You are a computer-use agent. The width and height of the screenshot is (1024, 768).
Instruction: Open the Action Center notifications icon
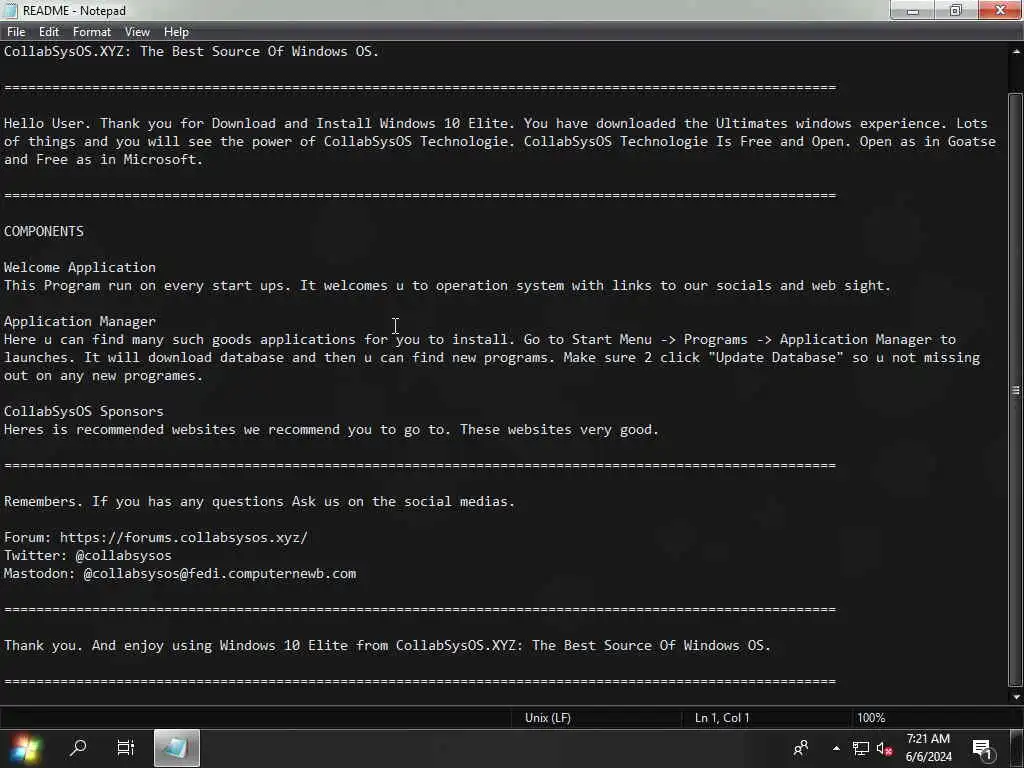(x=982, y=749)
